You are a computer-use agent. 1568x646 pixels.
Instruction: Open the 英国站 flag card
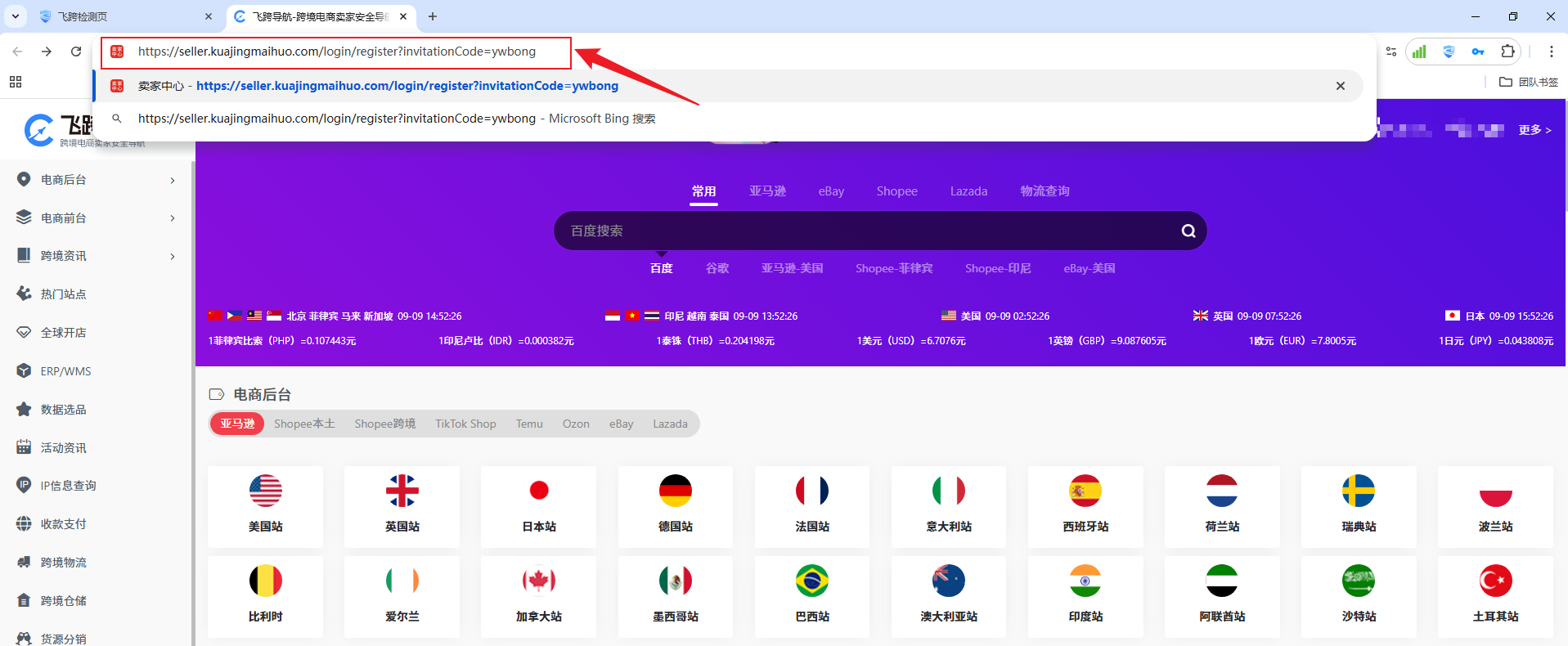pyautogui.click(x=402, y=506)
